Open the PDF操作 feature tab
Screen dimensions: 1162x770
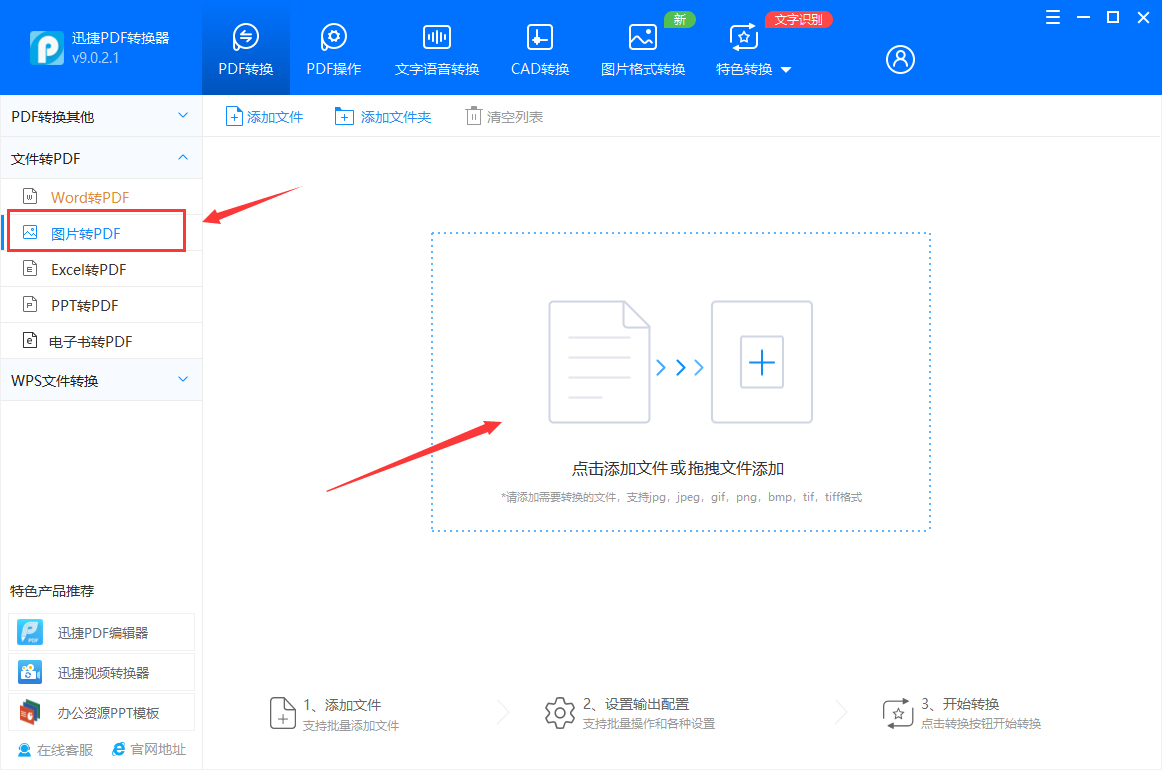pos(333,46)
